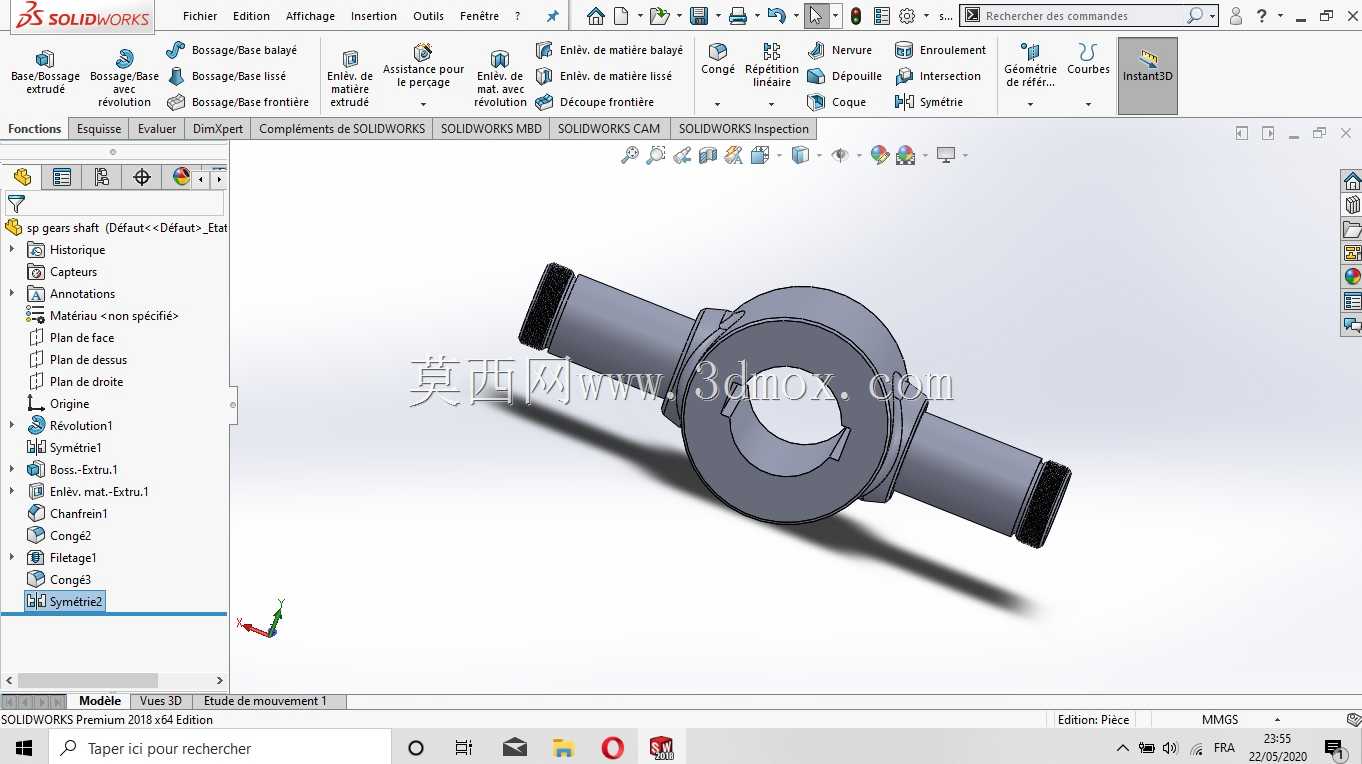This screenshot has height=764, width=1362.
Task: Click the Enroulement wrap tool
Action: pos(940,50)
